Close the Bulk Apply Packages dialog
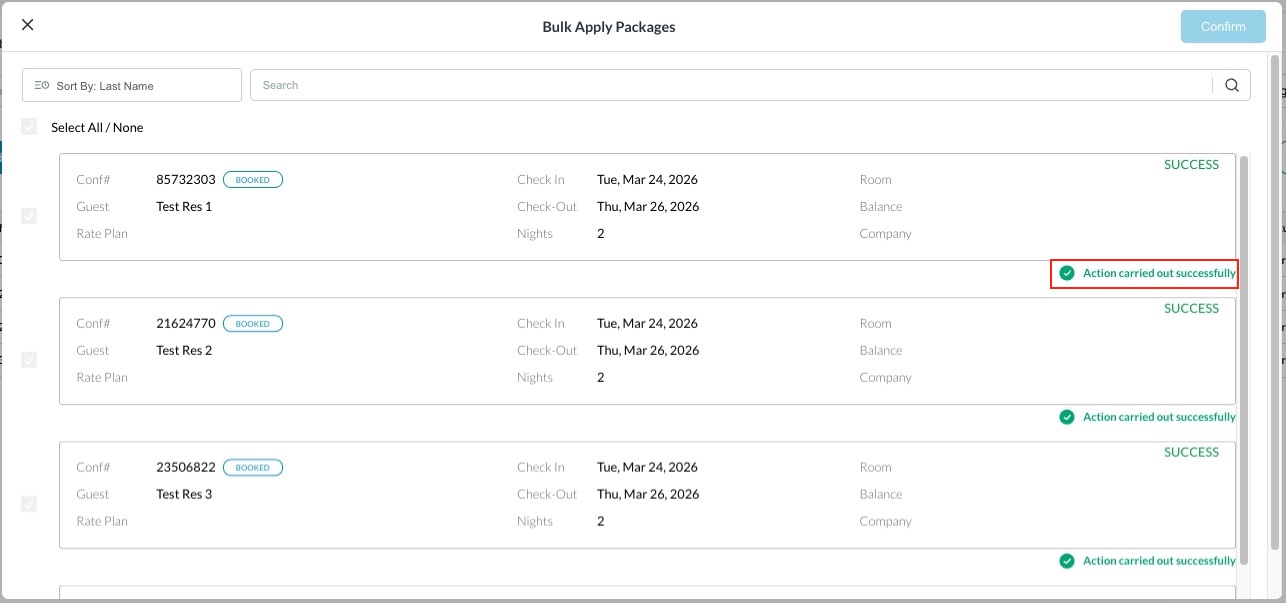 (27, 25)
